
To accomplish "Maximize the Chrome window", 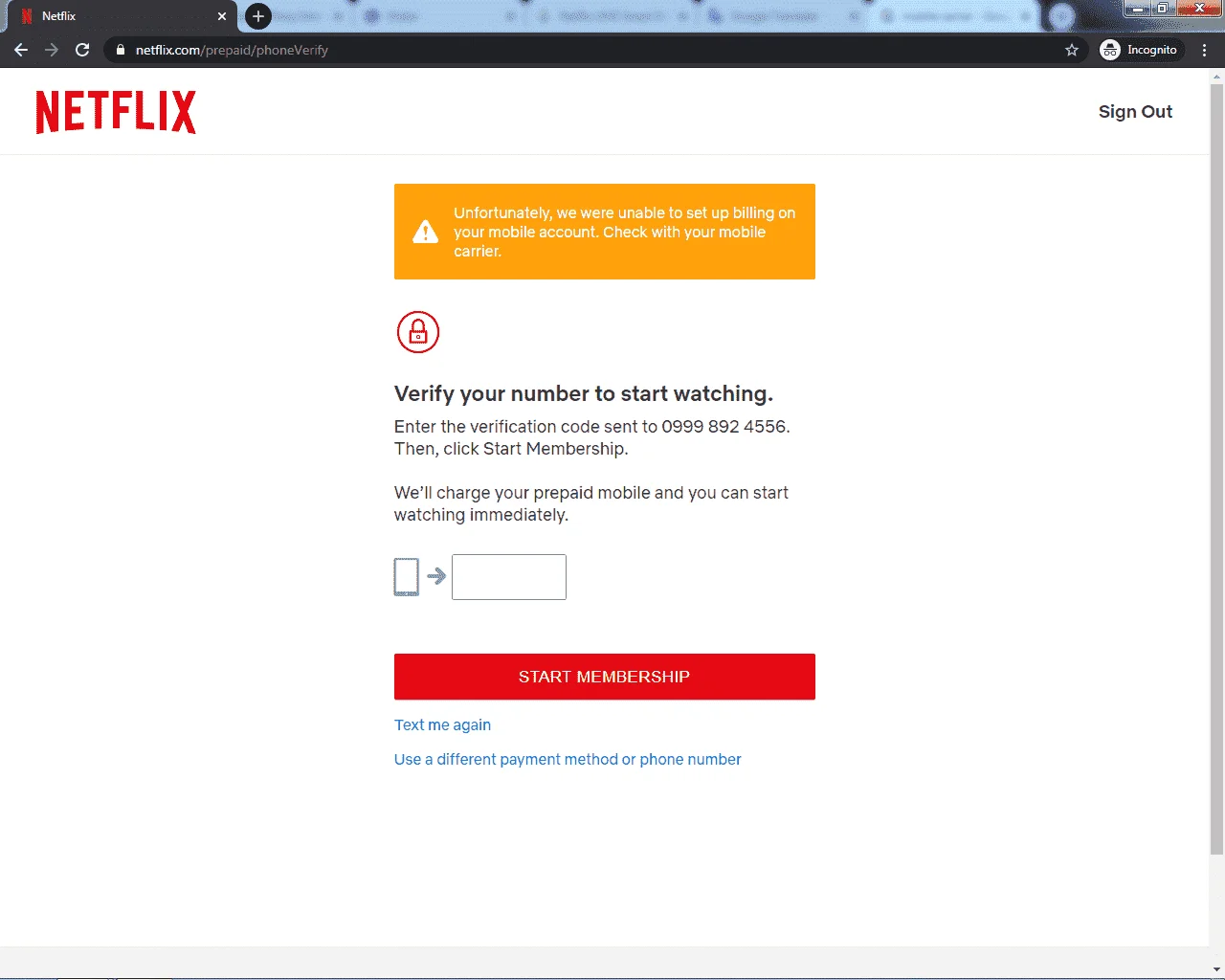I will coord(1163,9).
